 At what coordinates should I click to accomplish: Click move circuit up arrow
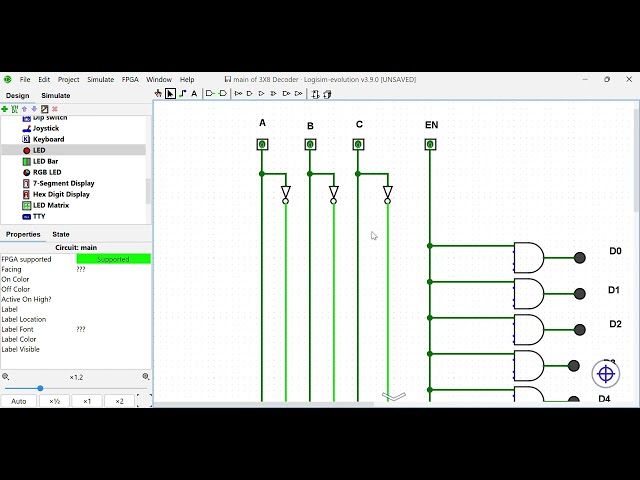click(x=24, y=109)
